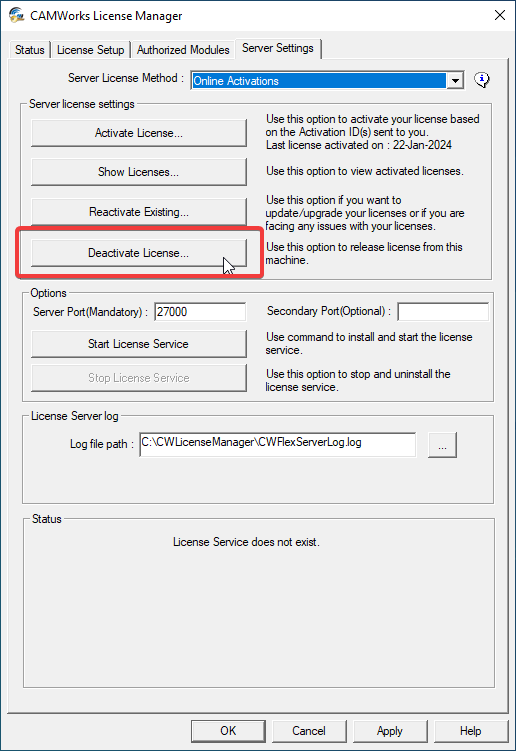Viewport: 516px width, 751px height.
Task: Click the info balloon icon beside license method
Action: [x=482, y=80]
